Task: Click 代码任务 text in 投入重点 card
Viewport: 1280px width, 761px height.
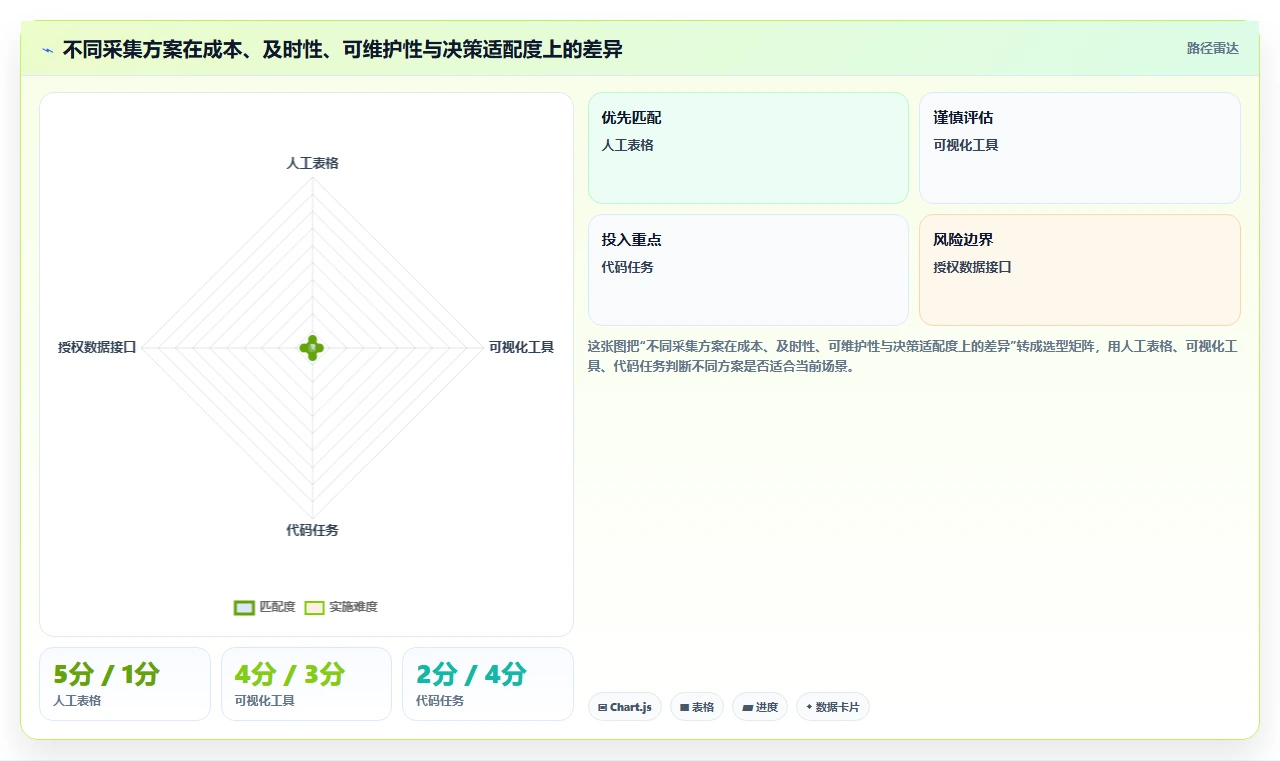Action: pos(628,267)
